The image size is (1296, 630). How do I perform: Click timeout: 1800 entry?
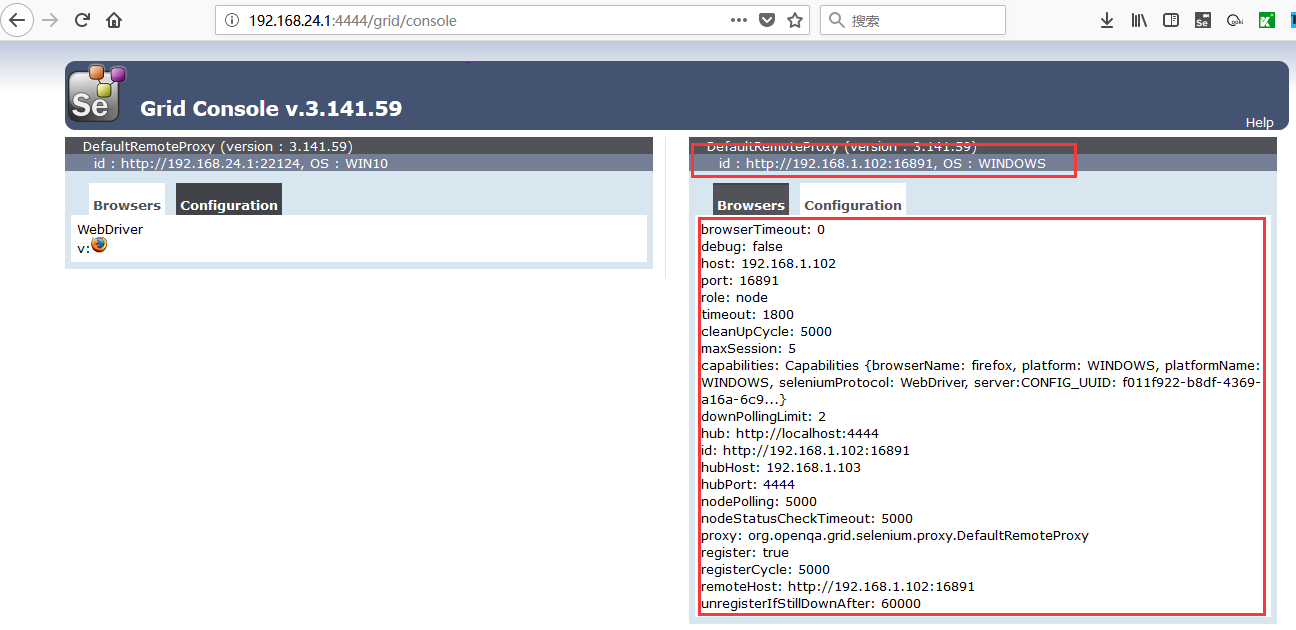tap(747, 314)
